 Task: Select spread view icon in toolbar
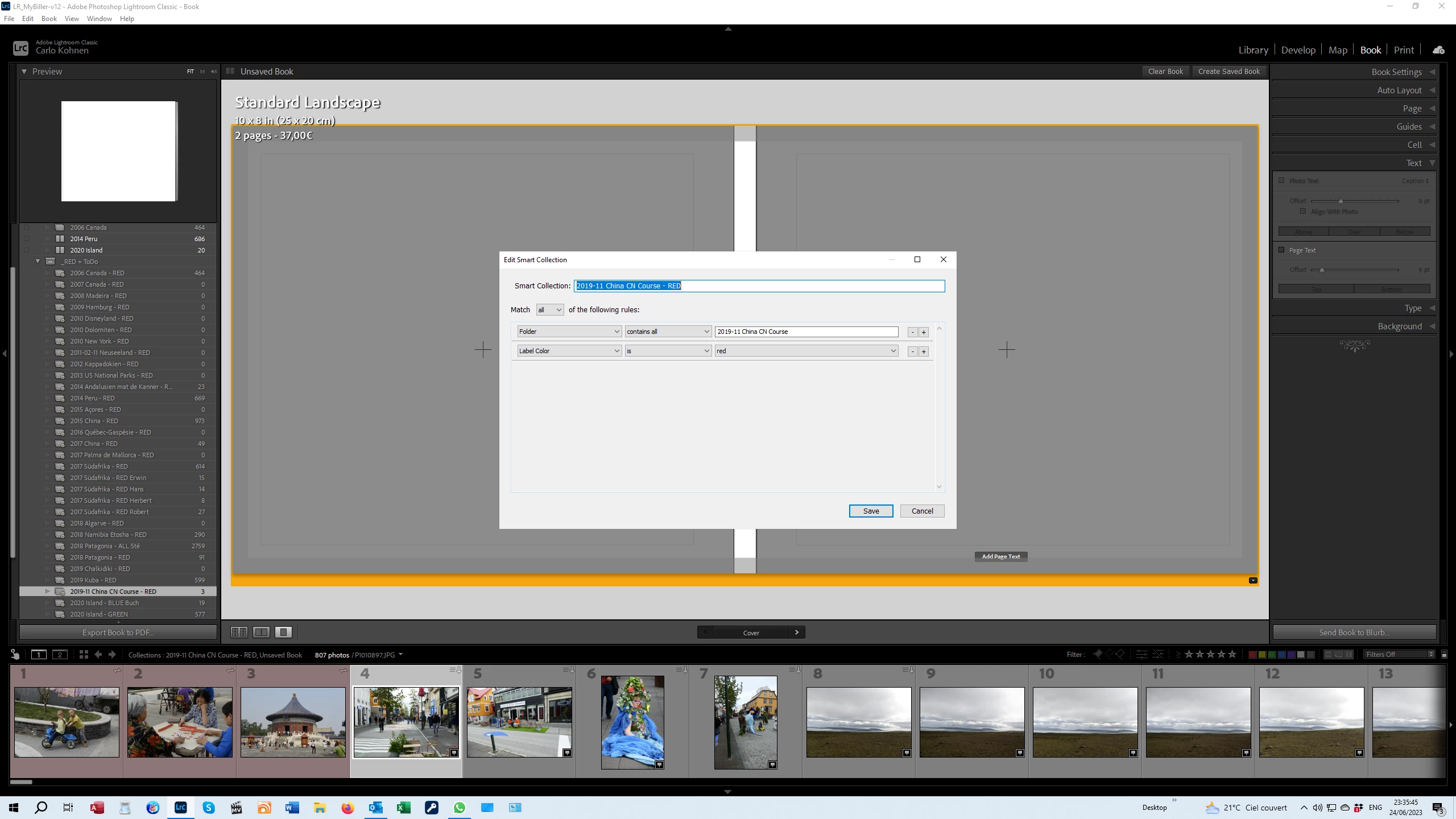pyautogui.click(x=261, y=632)
